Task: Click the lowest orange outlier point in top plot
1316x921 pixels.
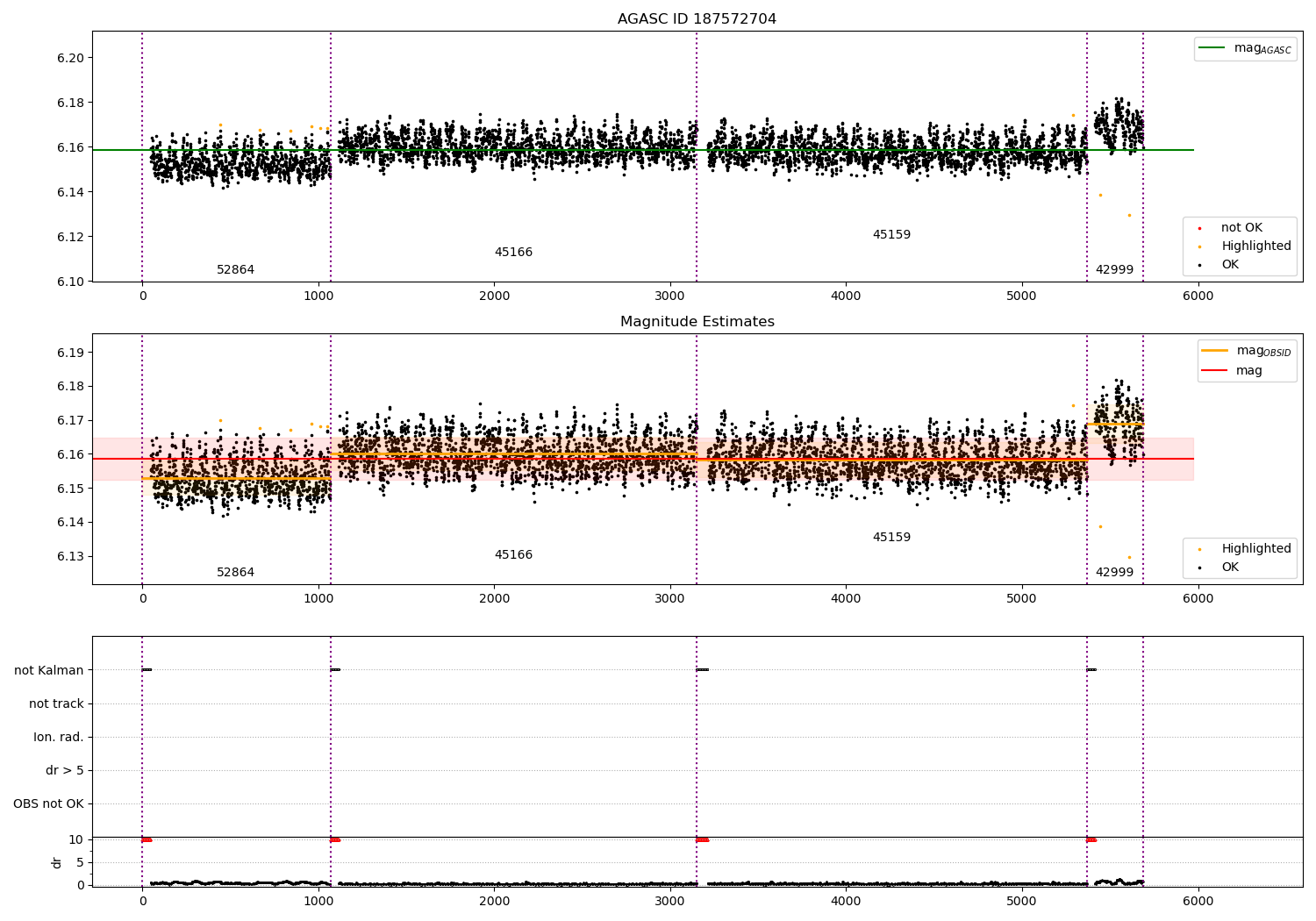Action: tap(1129, 216)
